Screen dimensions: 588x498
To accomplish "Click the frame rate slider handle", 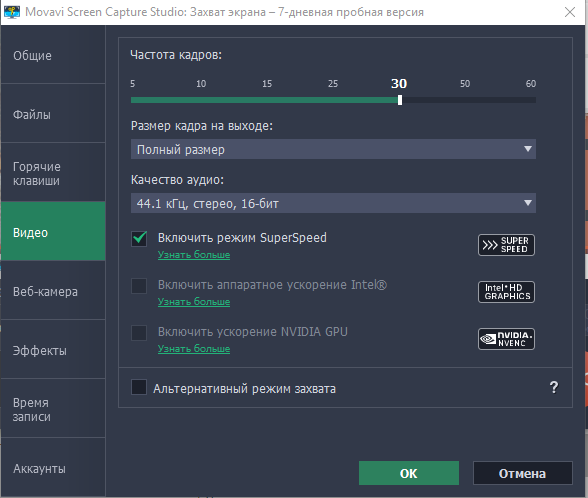I will click(400, 100).
